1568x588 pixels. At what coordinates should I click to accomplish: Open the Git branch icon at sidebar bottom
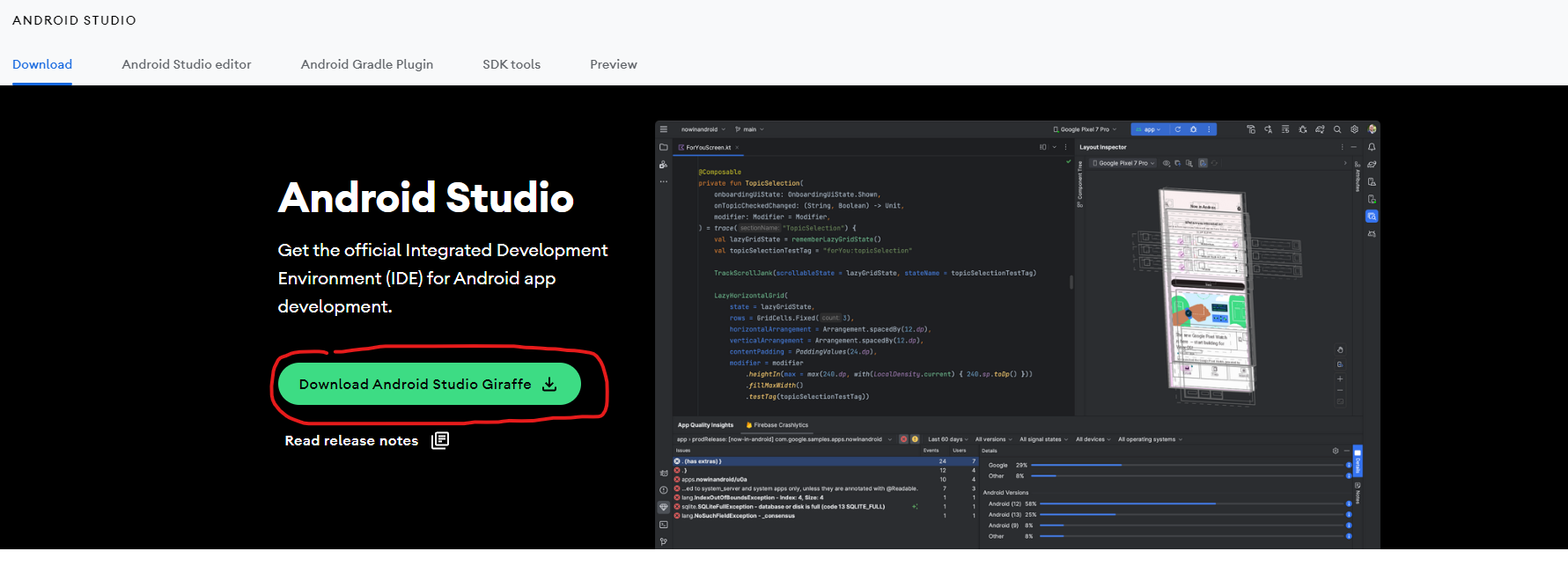(664, 541)
